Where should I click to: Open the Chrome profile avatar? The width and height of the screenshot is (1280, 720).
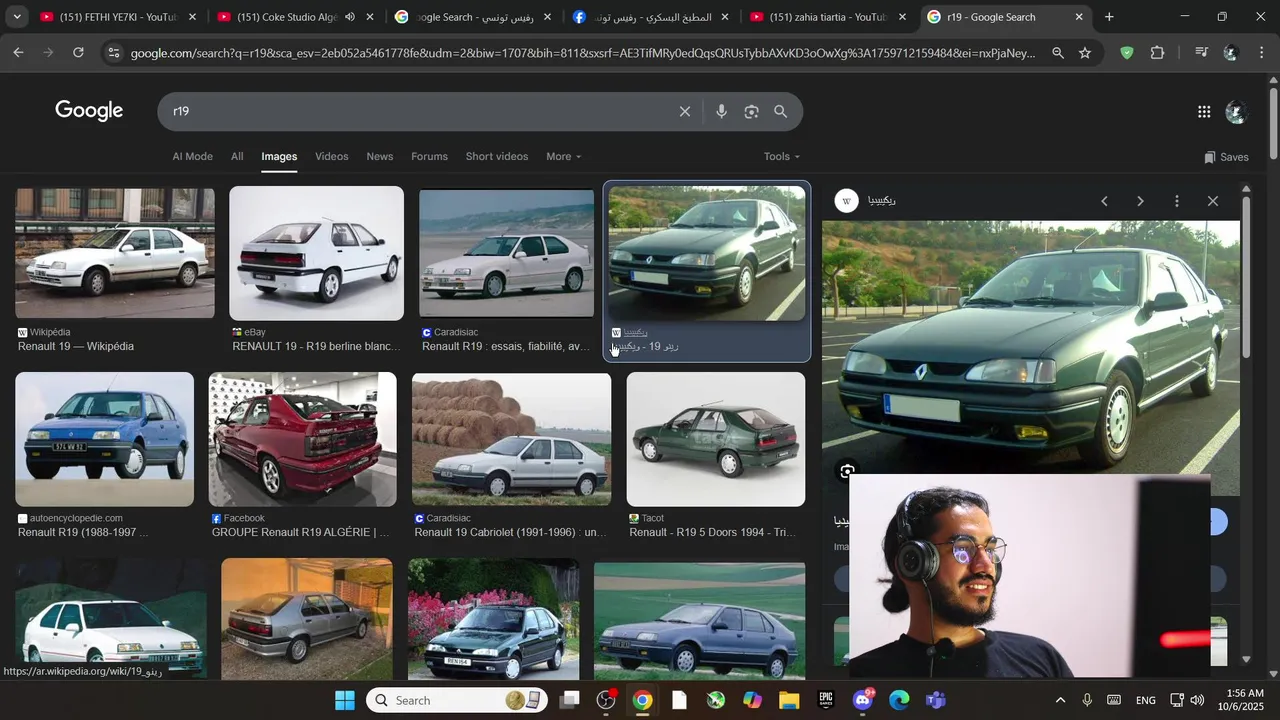coord(1231,53)
